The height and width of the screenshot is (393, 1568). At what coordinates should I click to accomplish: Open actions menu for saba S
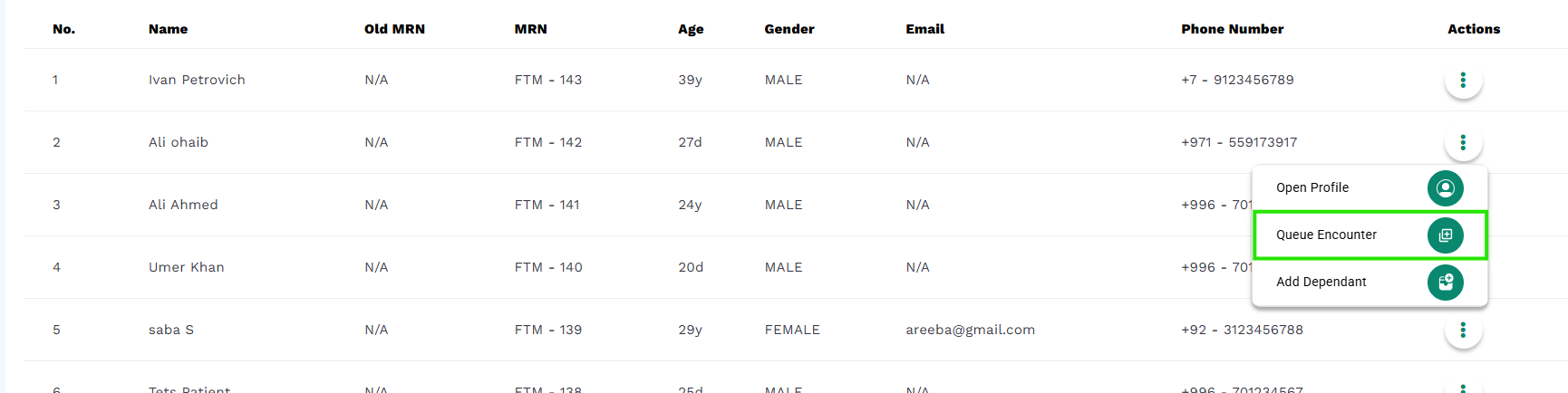click(1463, 330)
